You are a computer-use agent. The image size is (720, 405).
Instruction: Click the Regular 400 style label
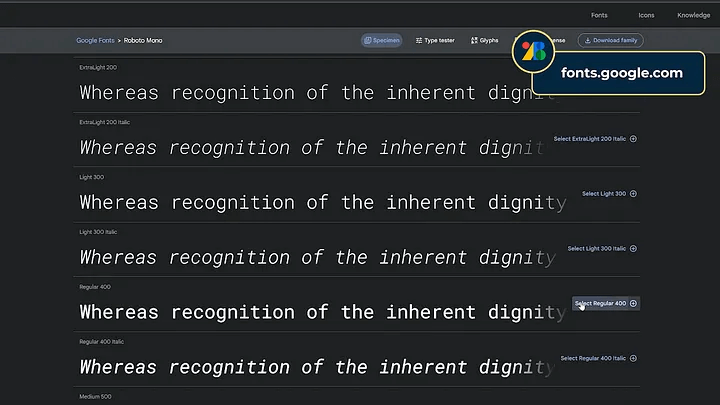95,287
